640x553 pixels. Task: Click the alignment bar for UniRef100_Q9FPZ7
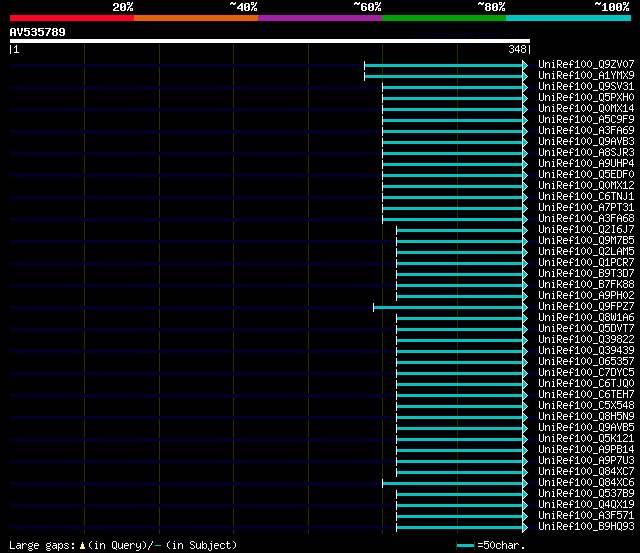(x=448, y=307)
